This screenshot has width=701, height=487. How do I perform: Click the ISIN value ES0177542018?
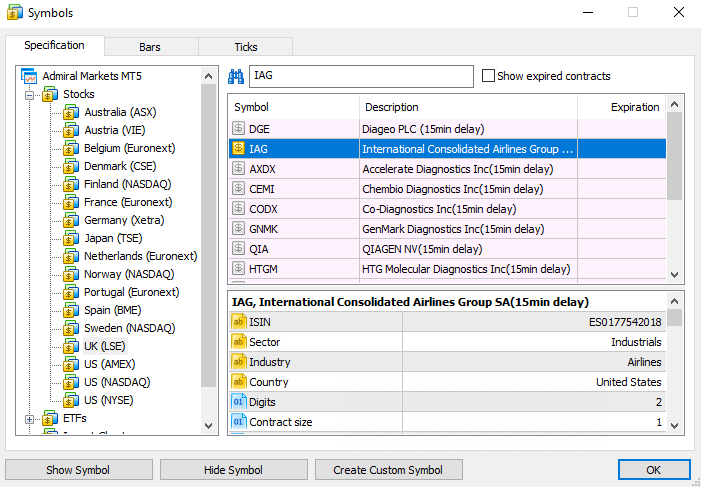click(625, 322)
